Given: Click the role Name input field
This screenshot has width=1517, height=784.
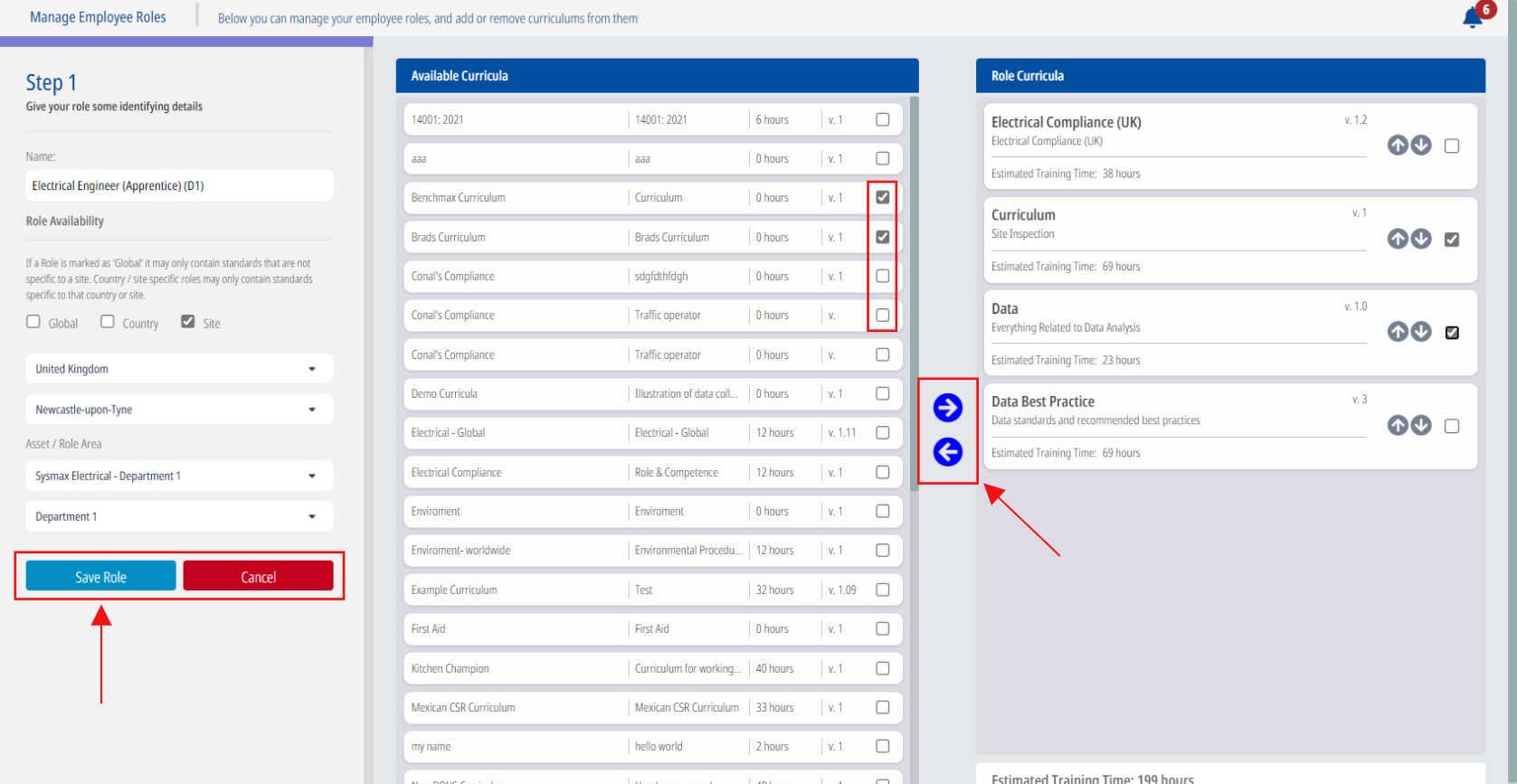Looking at the screenshot, I should (179, 185).
